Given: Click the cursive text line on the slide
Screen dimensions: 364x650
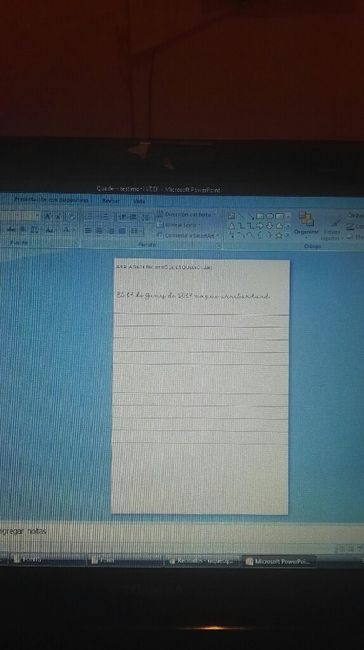Looking at the screenshot, I should (194, 296).
